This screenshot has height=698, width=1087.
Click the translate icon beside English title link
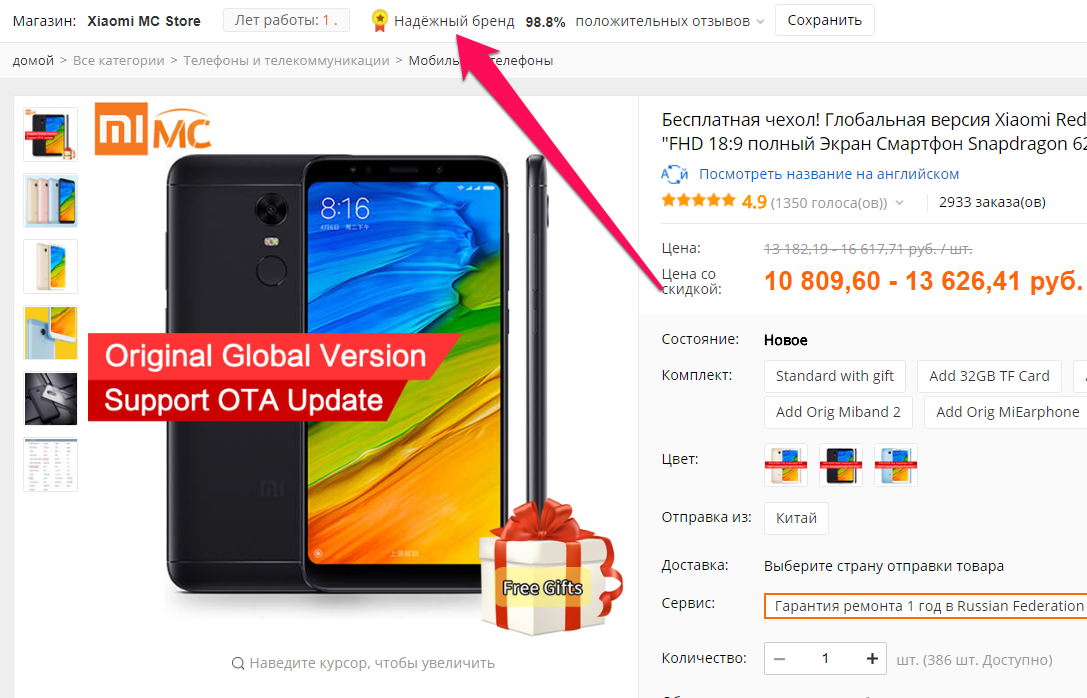(x=674, y=174)
